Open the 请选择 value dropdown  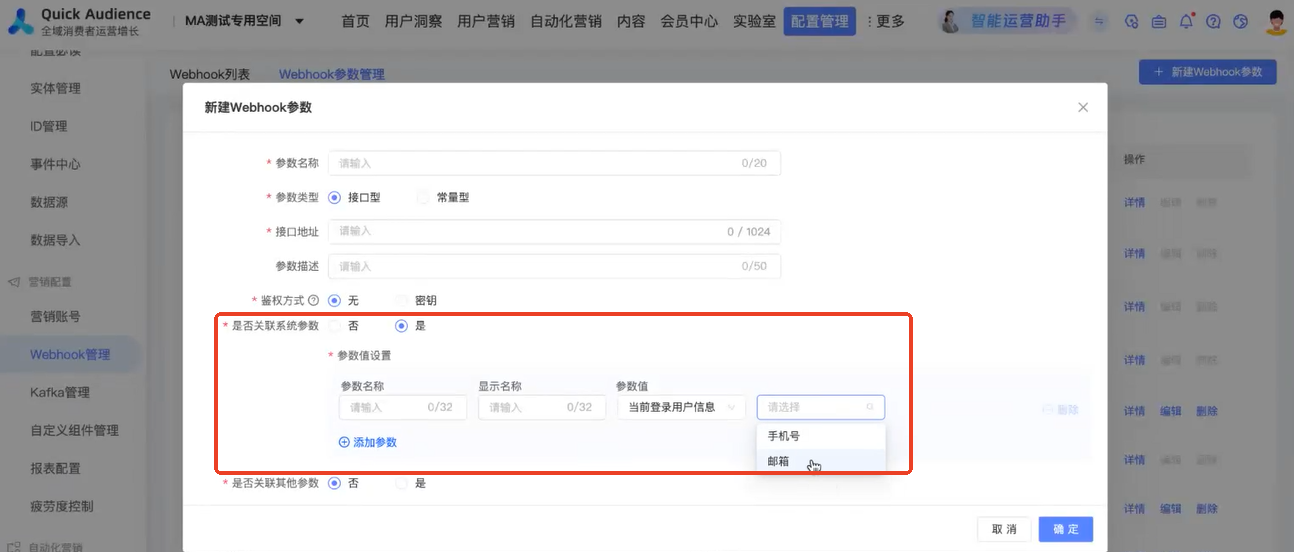pyautogui.click(x=821, y=407)
